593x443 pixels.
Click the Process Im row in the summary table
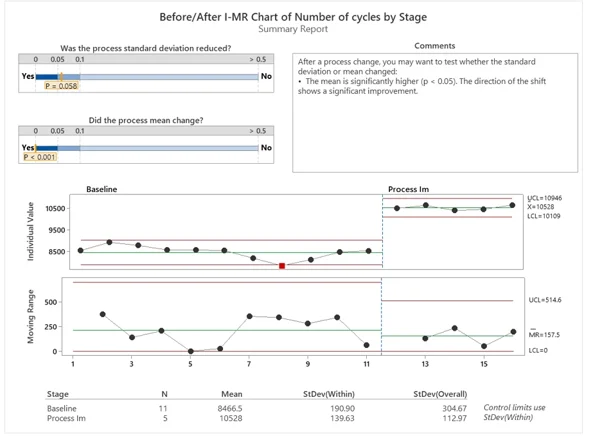[x=256, y=418]
